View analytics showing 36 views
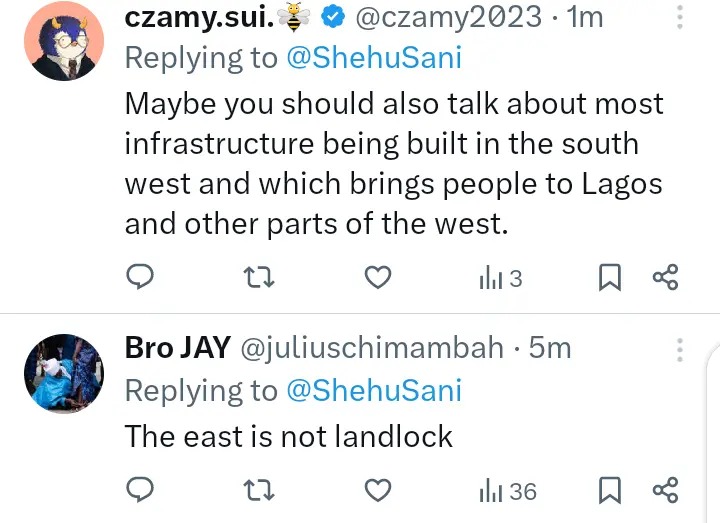This screenshot has width=720, height=523. (x=508, y=490)
